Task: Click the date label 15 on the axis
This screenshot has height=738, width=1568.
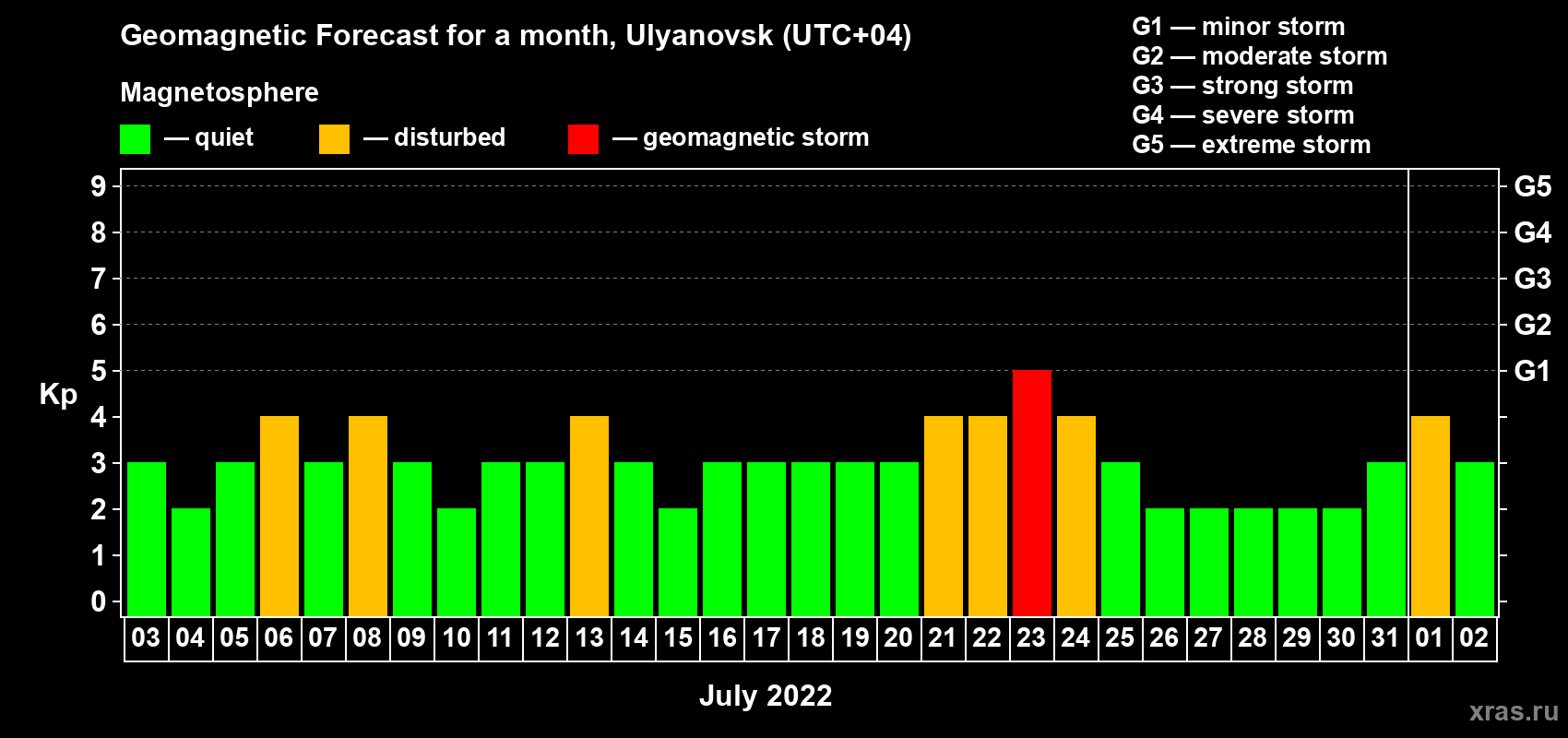Action: [678, 638]
